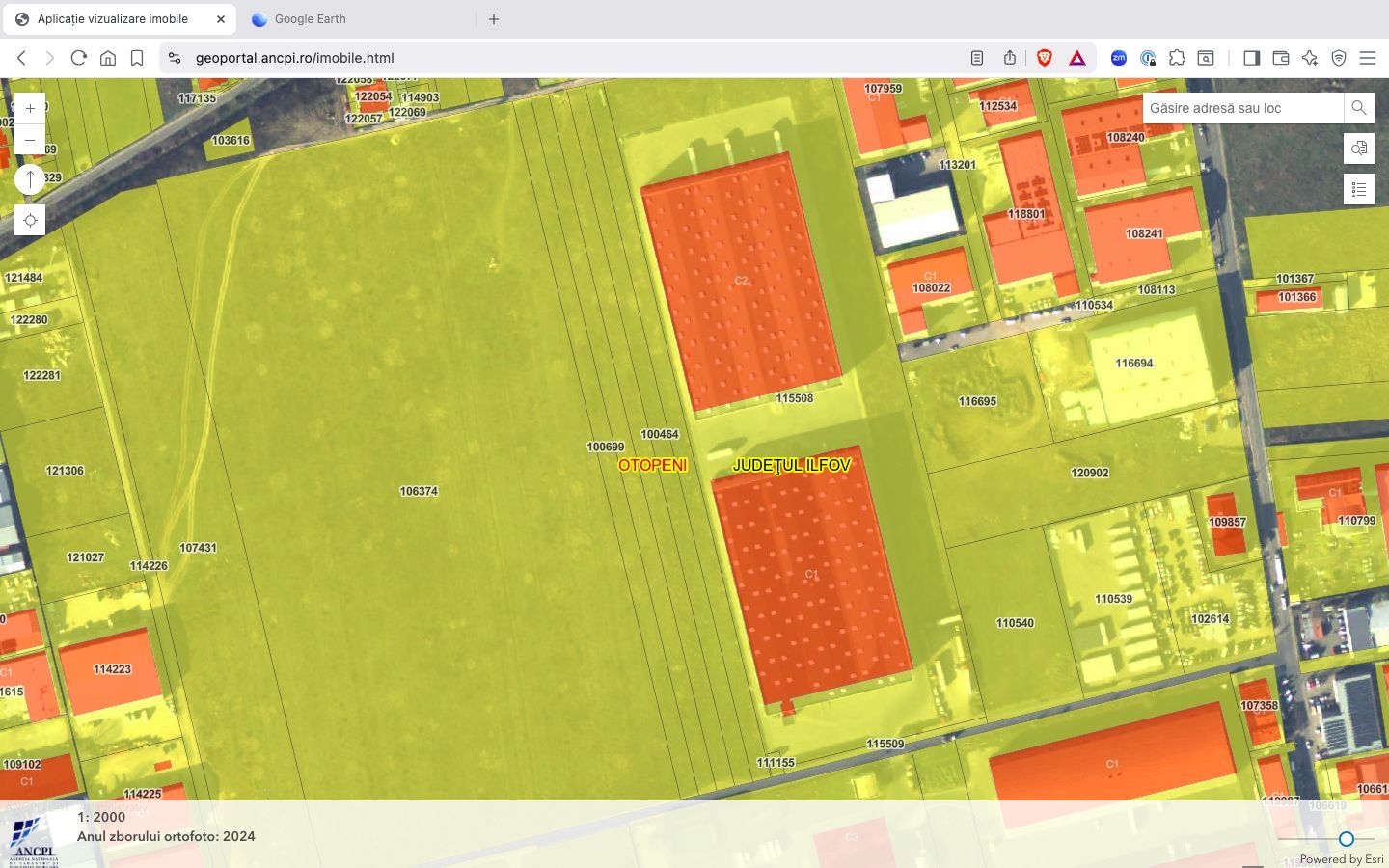Toggle the browser sidebar panel
Screen dimensions: 1389x868
point(1251,58)
